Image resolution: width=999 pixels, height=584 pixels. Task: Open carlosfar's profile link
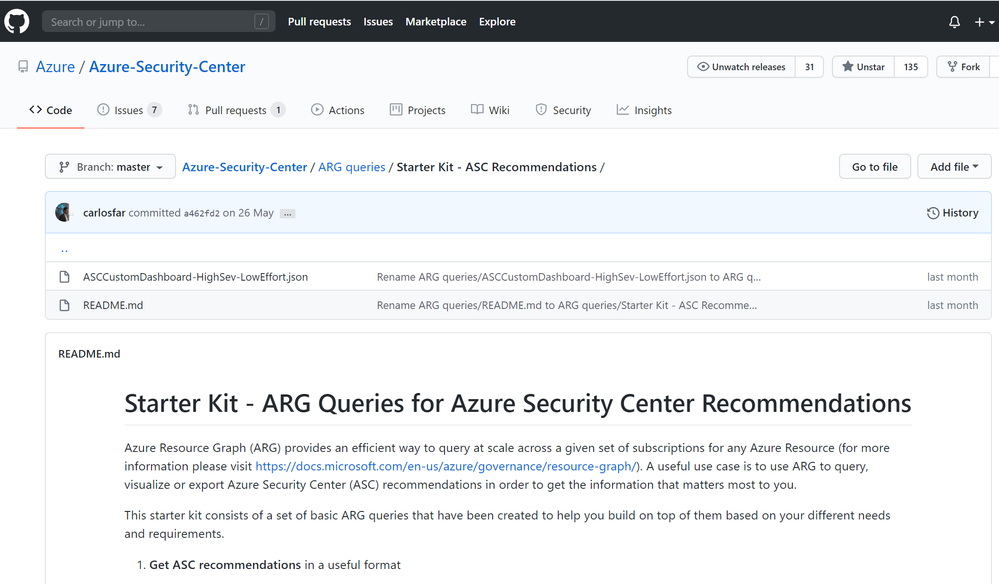(x=104, y=213)
